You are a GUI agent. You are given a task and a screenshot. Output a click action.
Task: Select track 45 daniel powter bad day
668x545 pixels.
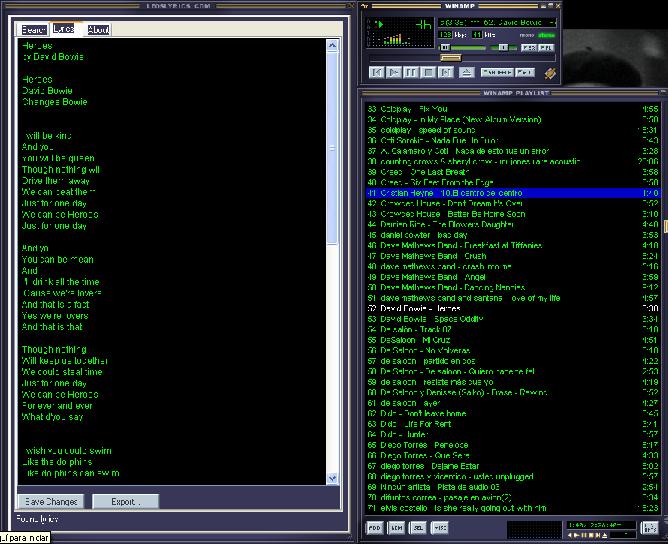513,235
